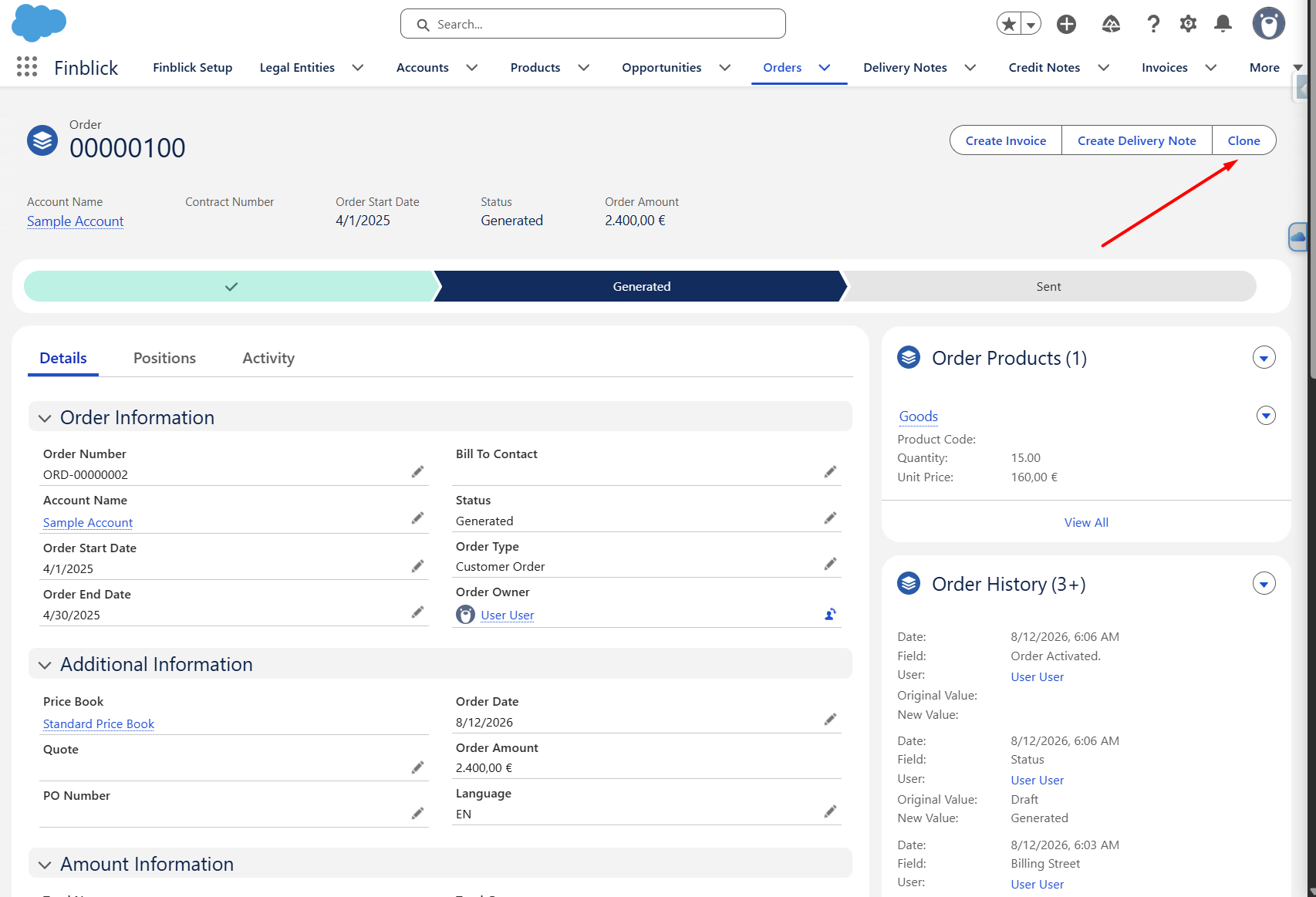The image size is (1316, 897).
Task: Open the global actions plus icon
Action: (x=1066, y=24)
